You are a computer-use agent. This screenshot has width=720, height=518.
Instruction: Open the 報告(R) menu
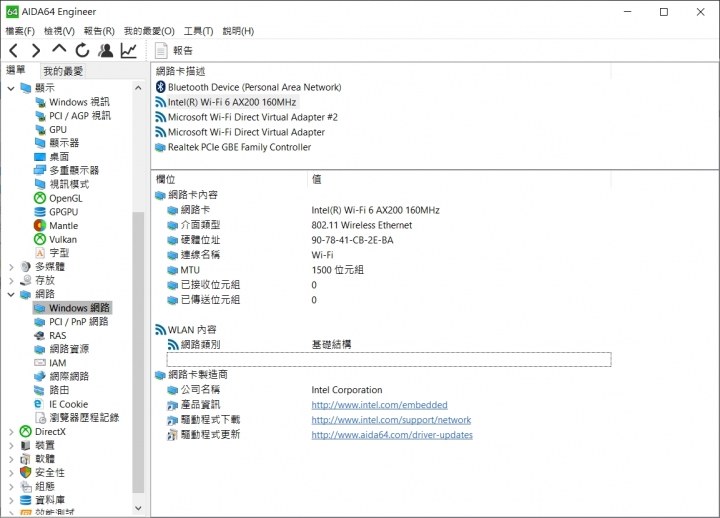tap(99, 31)
